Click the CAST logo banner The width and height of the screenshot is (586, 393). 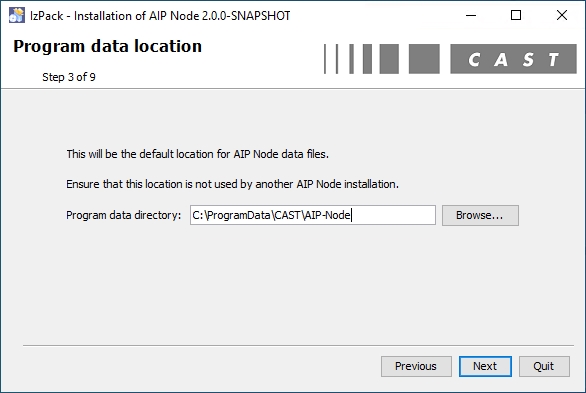tap(450, 59)
